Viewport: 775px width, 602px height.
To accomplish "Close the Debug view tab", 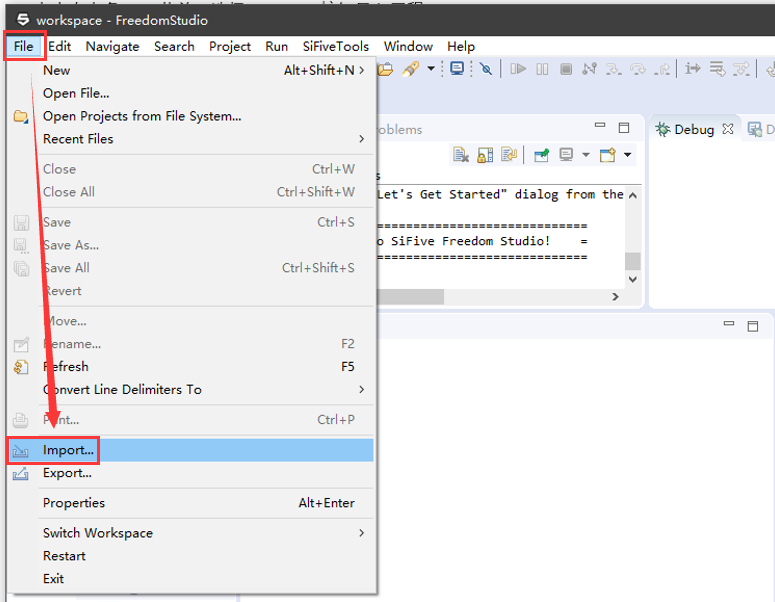I will [728, 129].
